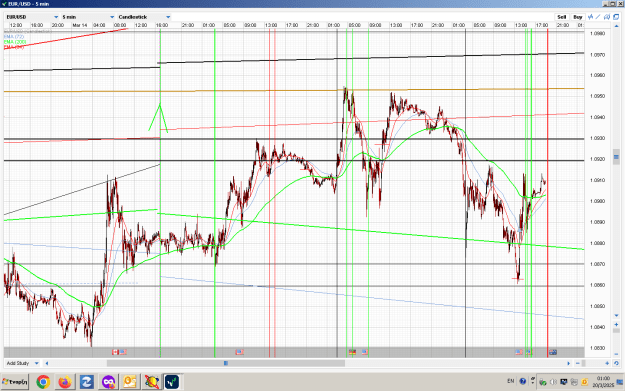The image size is (625, 391).
Task: Select the draw trend line tool
Action: coord(598,17)
